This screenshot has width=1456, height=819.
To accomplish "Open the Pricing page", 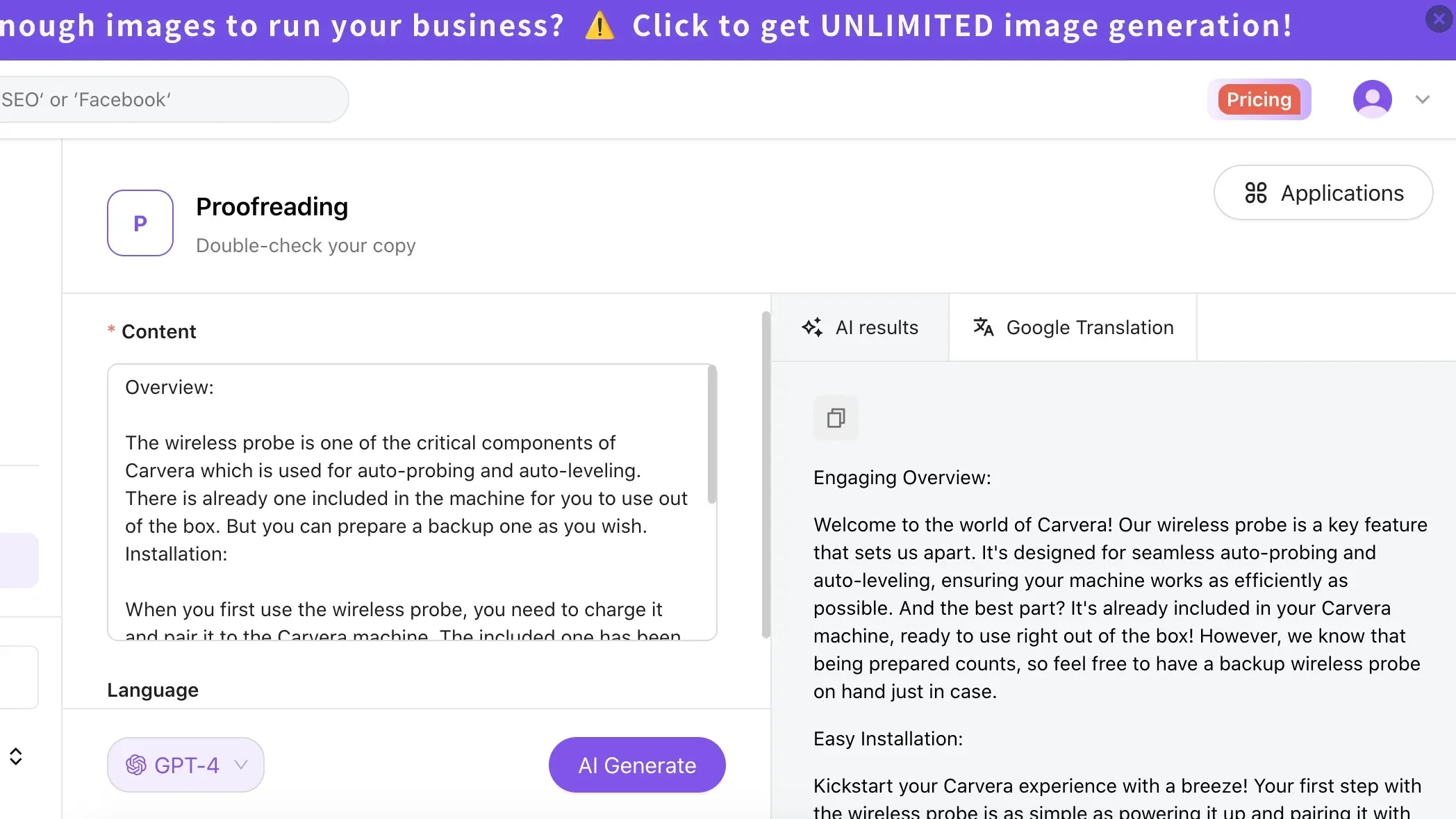I will click(x=1259, y=99).
